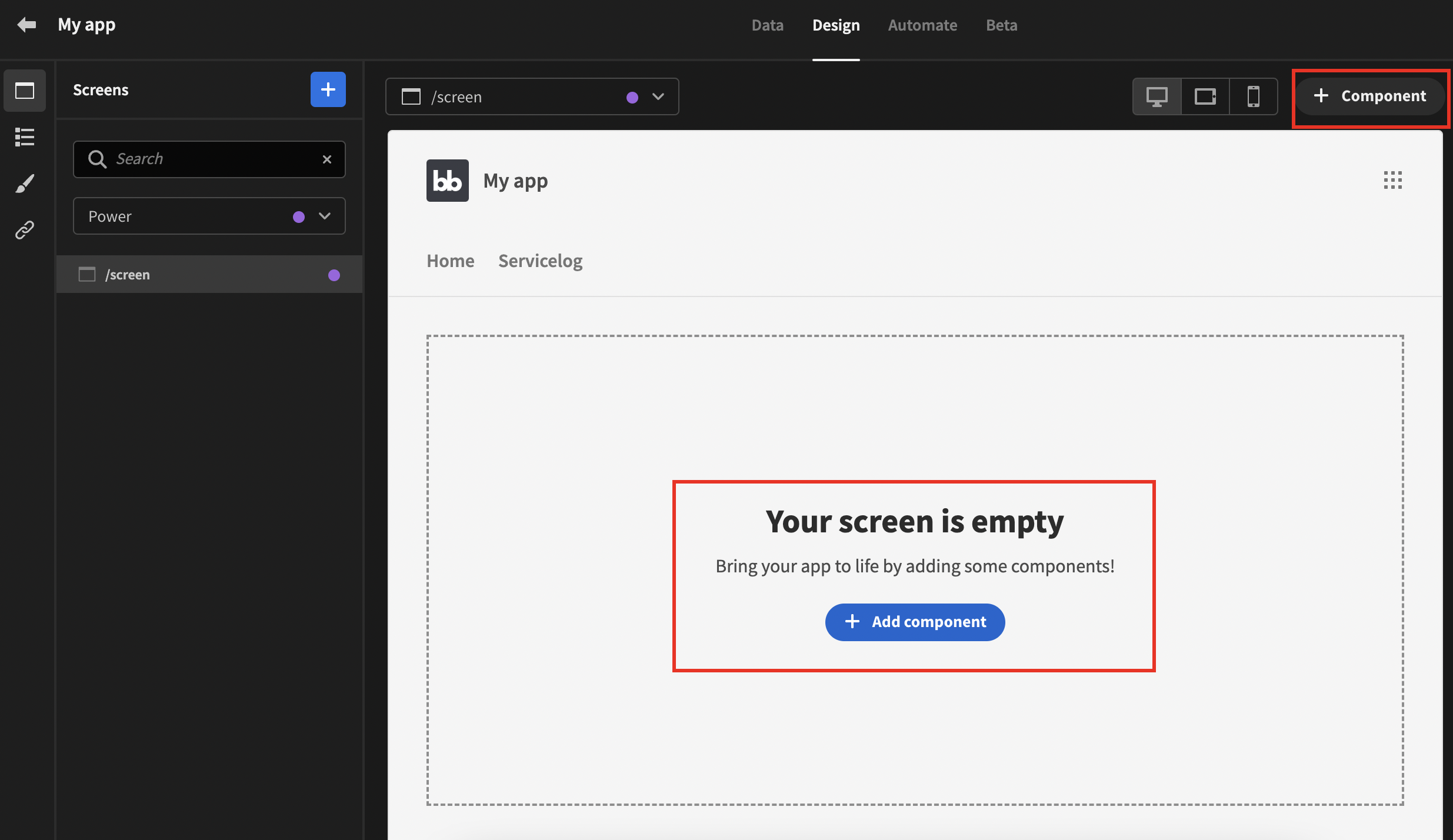The height and width of the screenshot is (840, 1453).
Task: Open the Navigation links icon
Action: pyautogui.click(x=25, y=230)
